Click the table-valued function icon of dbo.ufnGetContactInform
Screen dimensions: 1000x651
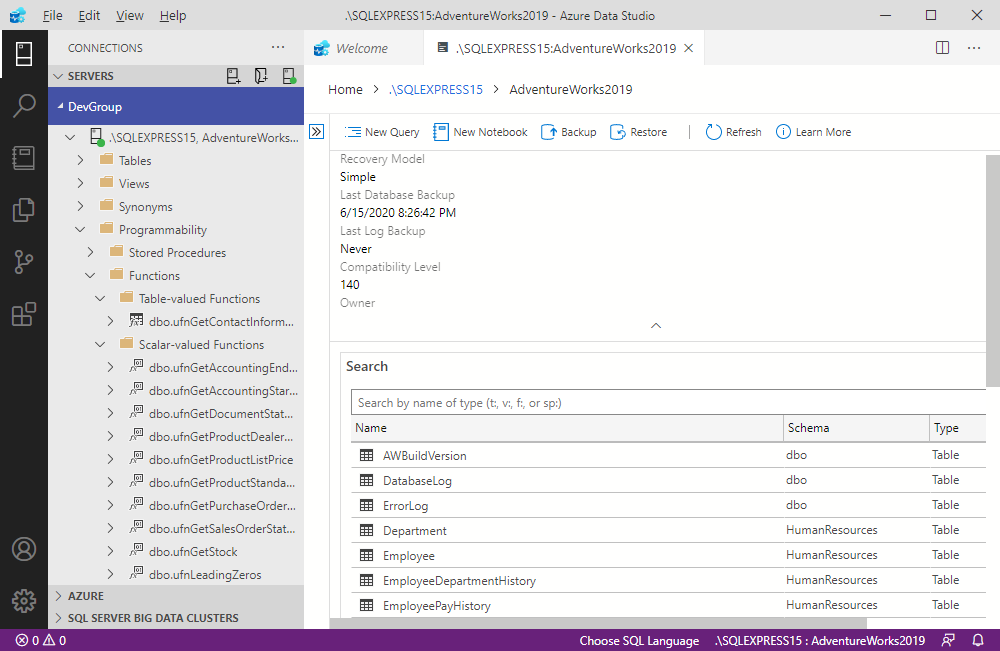point(136,320)
